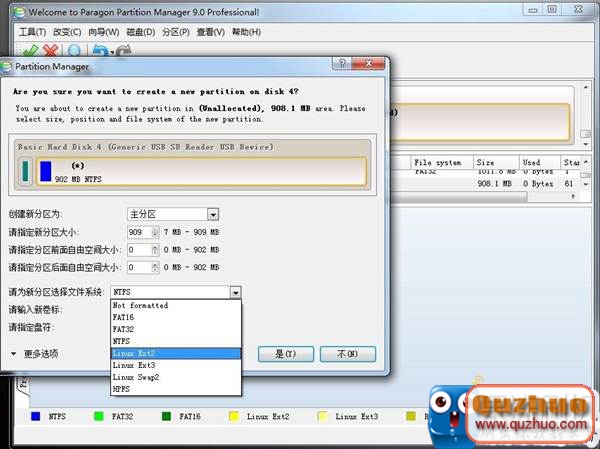Click the free space after spinner arrows
Image resolution: width=600 pixels, height=449 pixels.
click(x=155, y=268)
